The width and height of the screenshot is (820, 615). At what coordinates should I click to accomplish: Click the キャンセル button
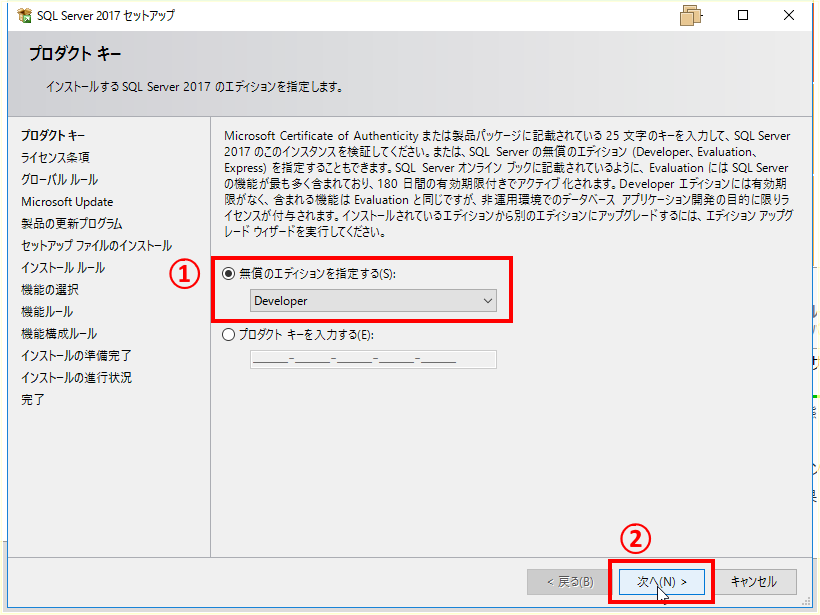(x=754, y=582)
